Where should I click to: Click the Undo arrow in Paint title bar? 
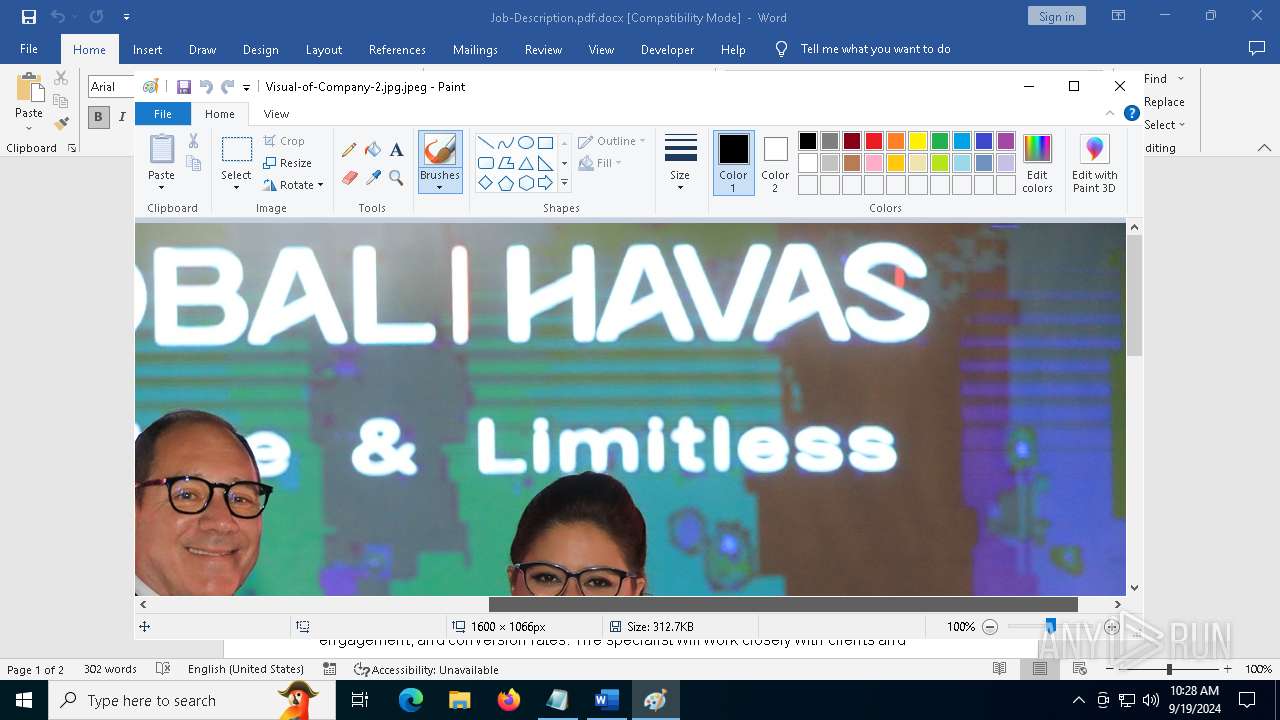[206, 87]
